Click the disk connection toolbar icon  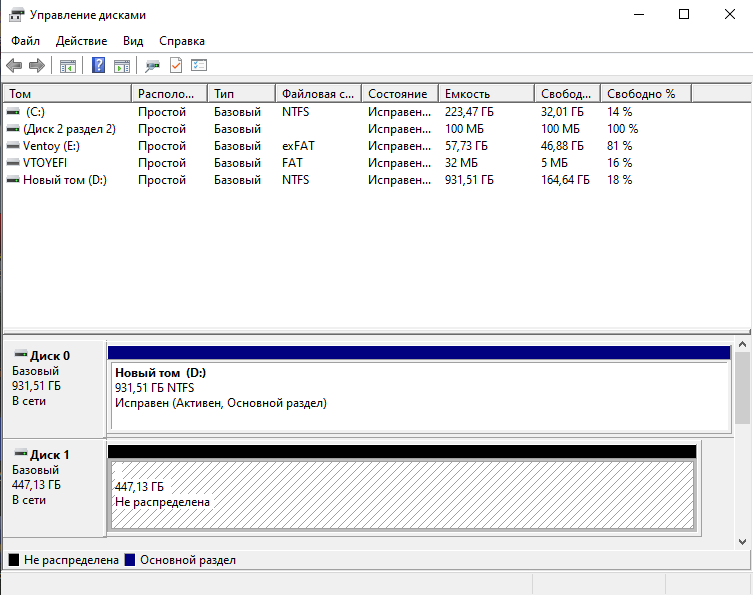coord(152,66)
